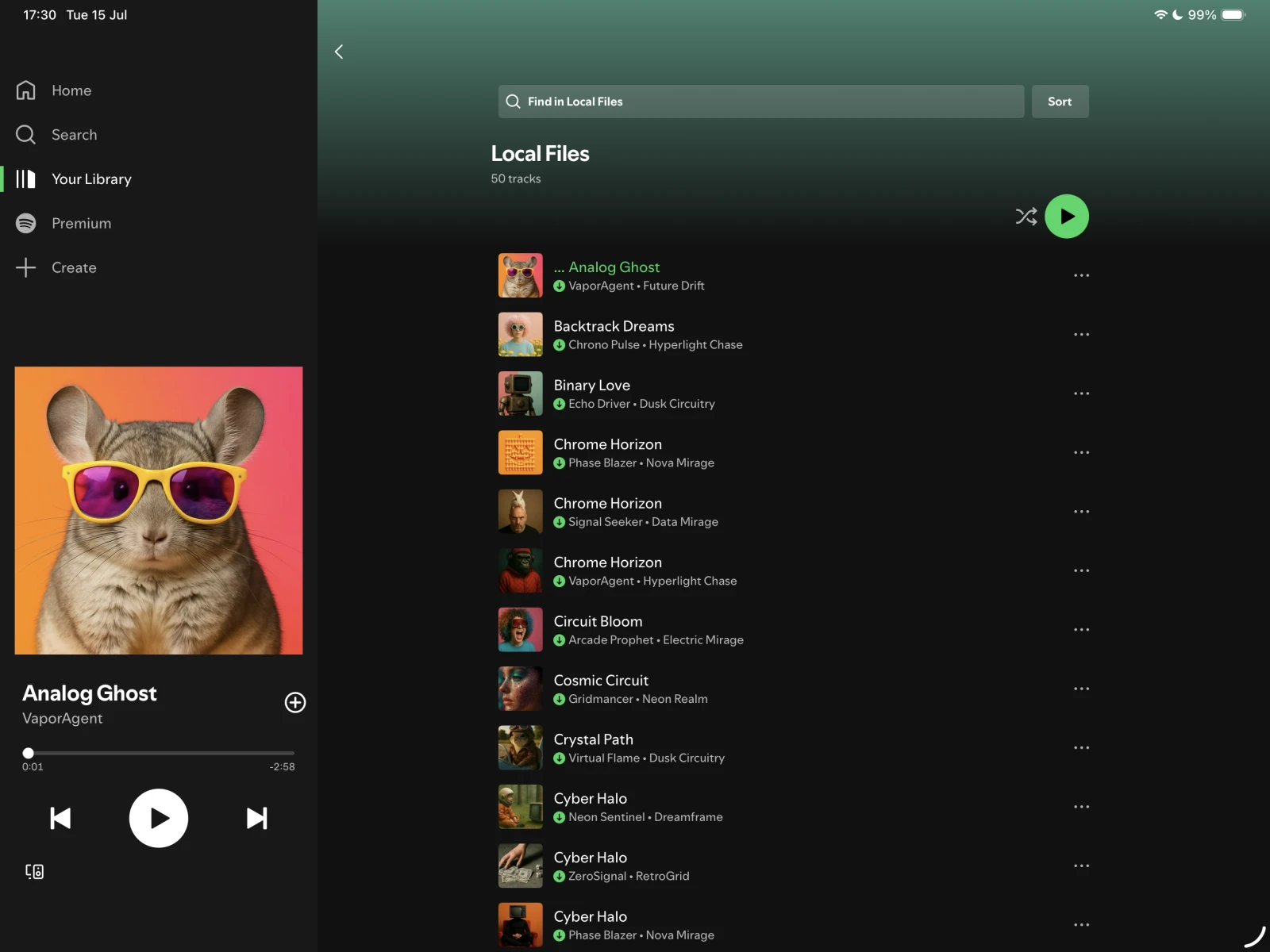Tap the back arrow chevron
Image resolution: width=1270 pixels, height=952 pixels.
(x=339, y=52)
